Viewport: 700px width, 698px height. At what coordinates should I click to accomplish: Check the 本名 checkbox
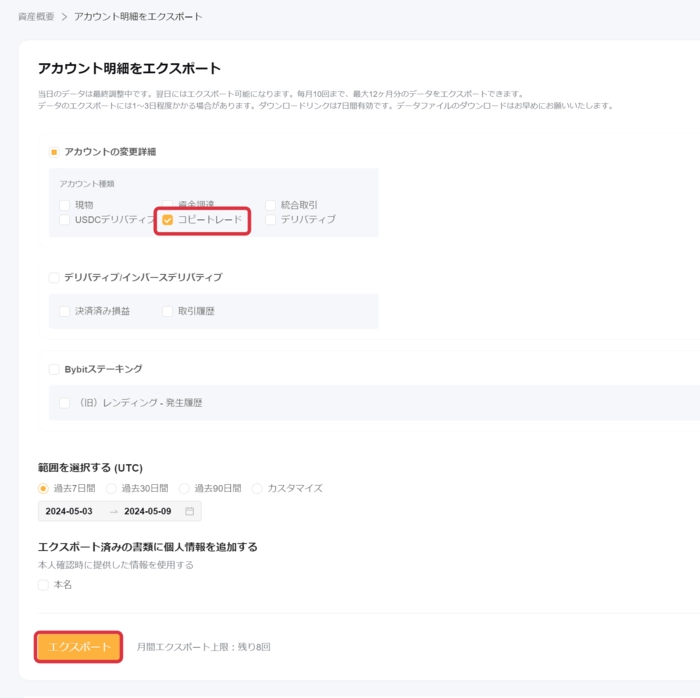43,585
